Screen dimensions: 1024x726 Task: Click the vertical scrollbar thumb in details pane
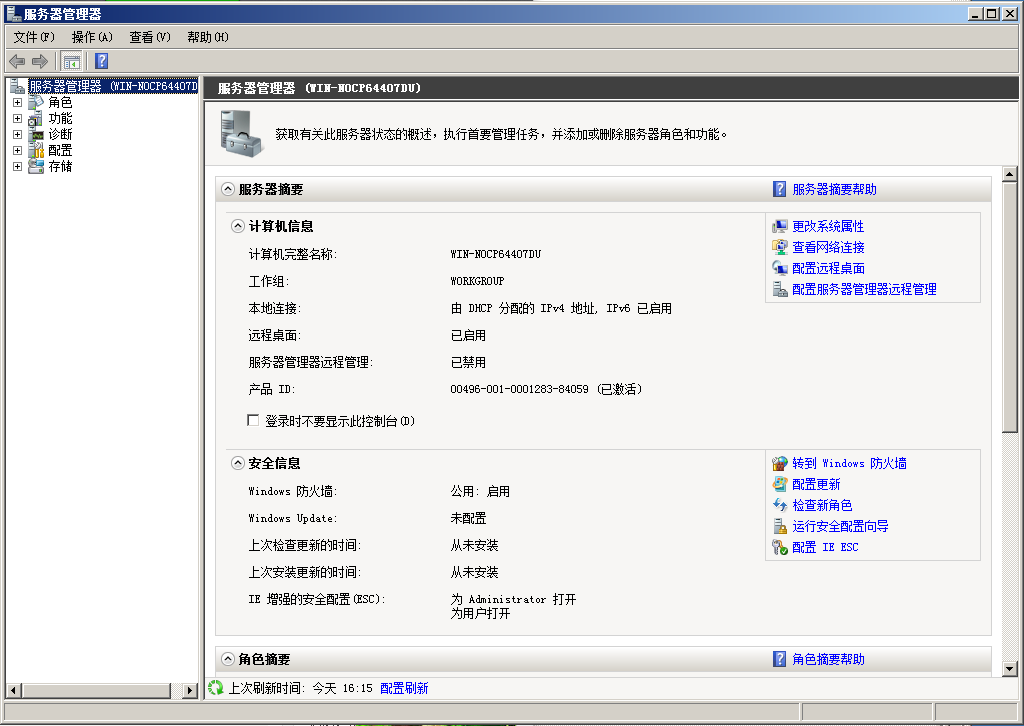tap(1010, 307)
